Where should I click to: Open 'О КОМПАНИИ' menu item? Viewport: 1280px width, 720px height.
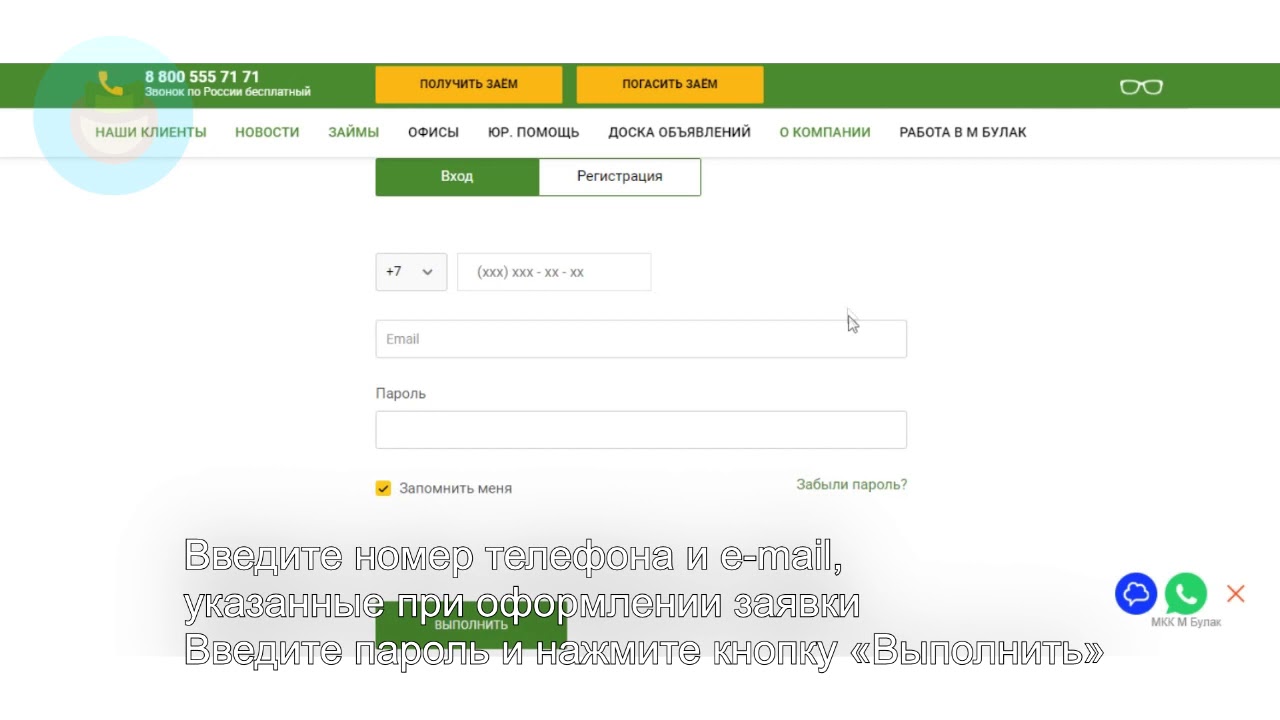click(825, 132)
